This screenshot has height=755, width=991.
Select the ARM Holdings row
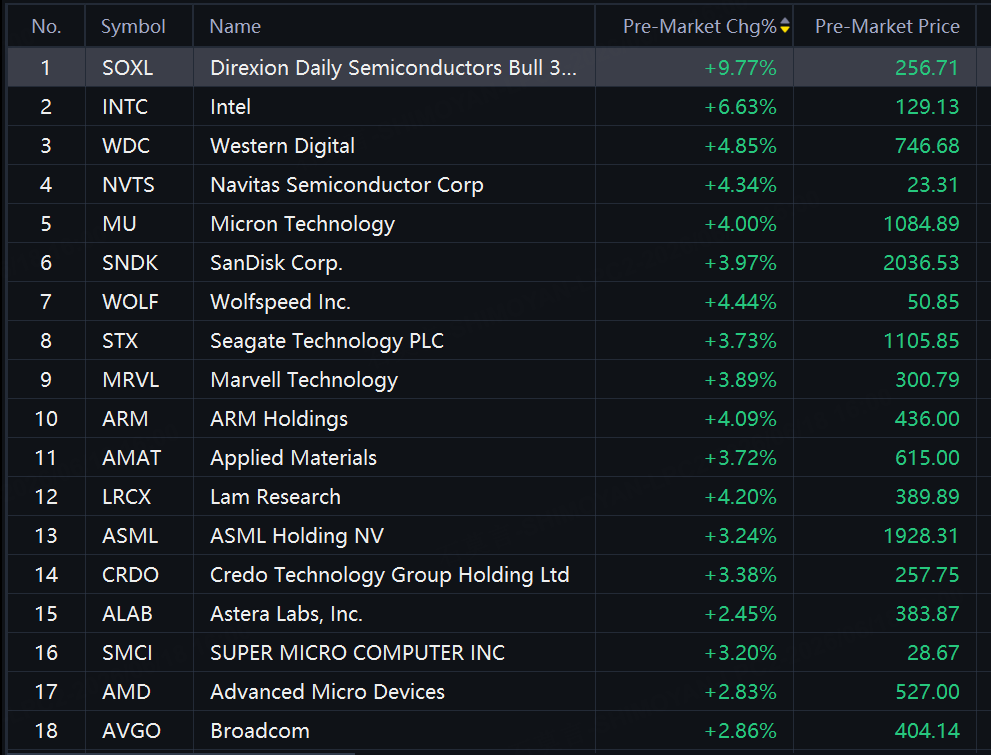(x=492, y=418)
